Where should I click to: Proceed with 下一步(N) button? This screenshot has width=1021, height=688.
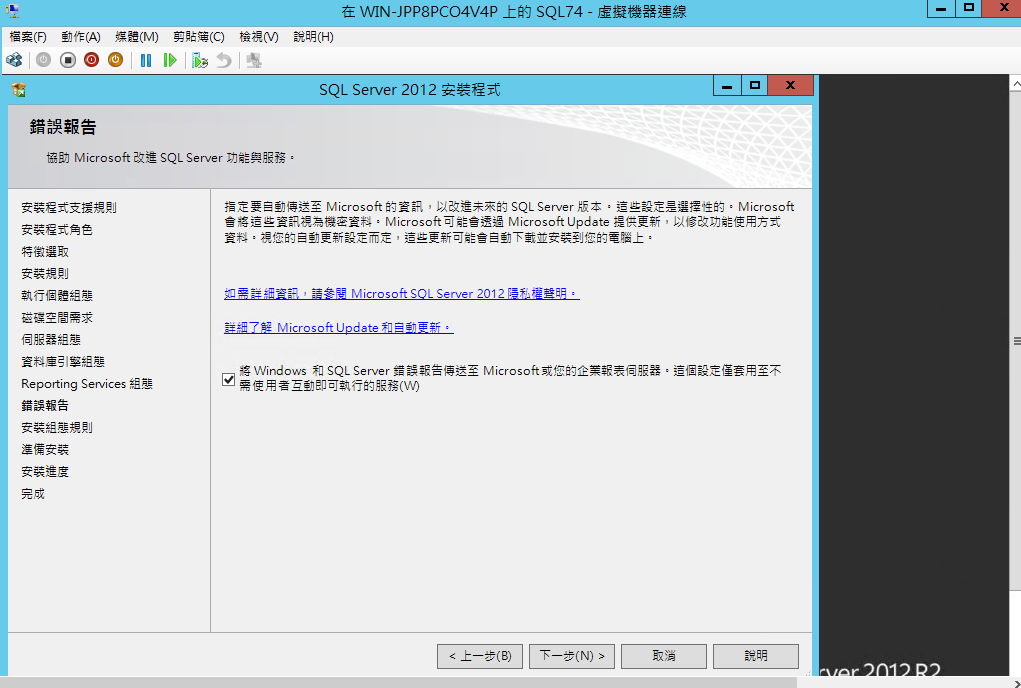[572, 656]
